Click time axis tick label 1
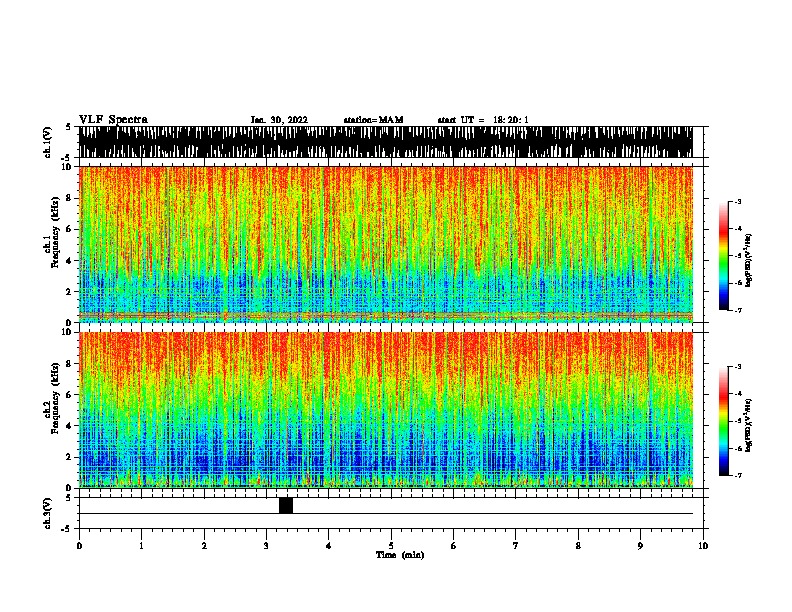Image resolution: width=792 pixels, height=612 pixels. pyautogui.click(x=141, y=546)
